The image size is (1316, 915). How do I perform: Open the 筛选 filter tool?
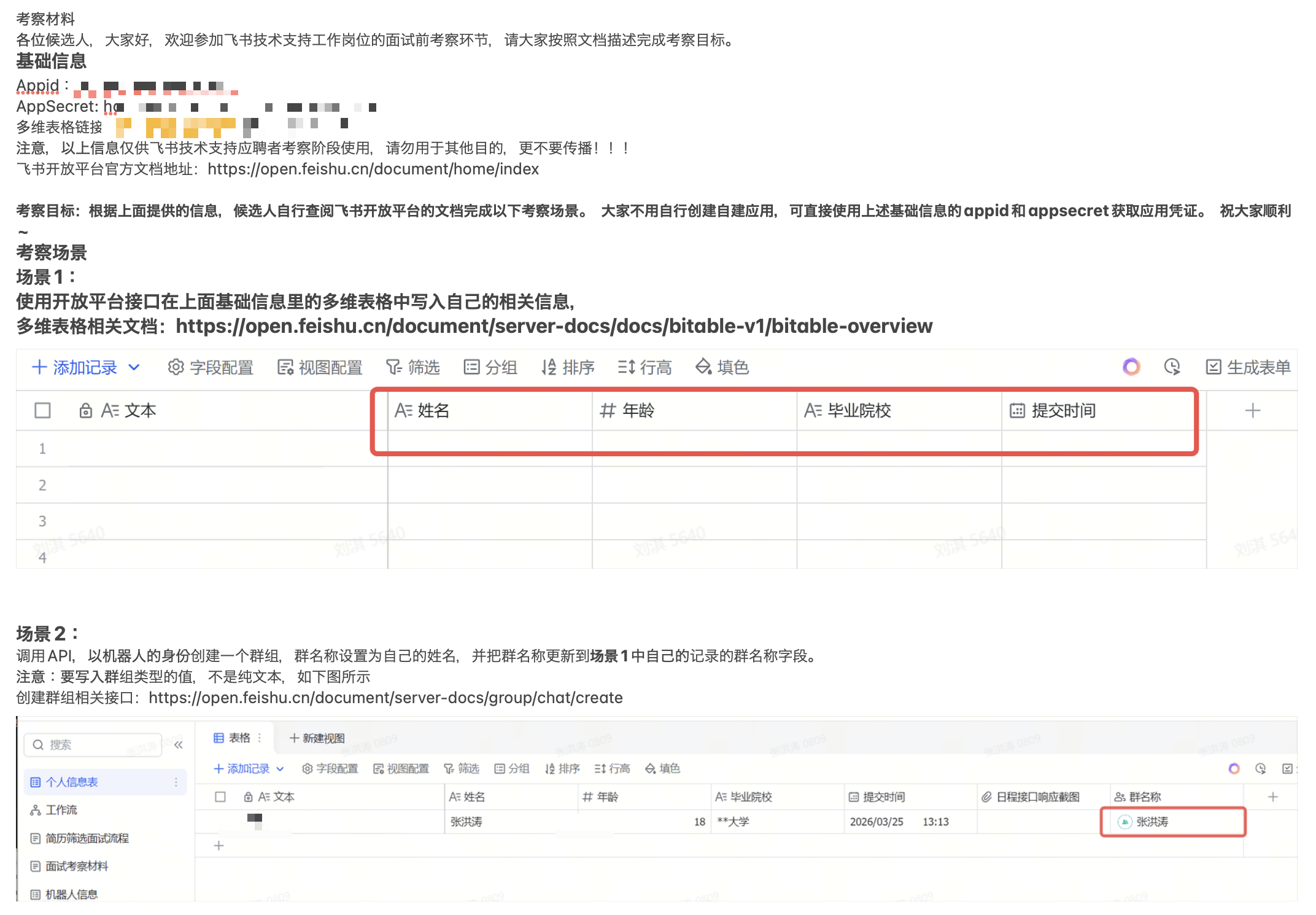(x=413, y=367)
